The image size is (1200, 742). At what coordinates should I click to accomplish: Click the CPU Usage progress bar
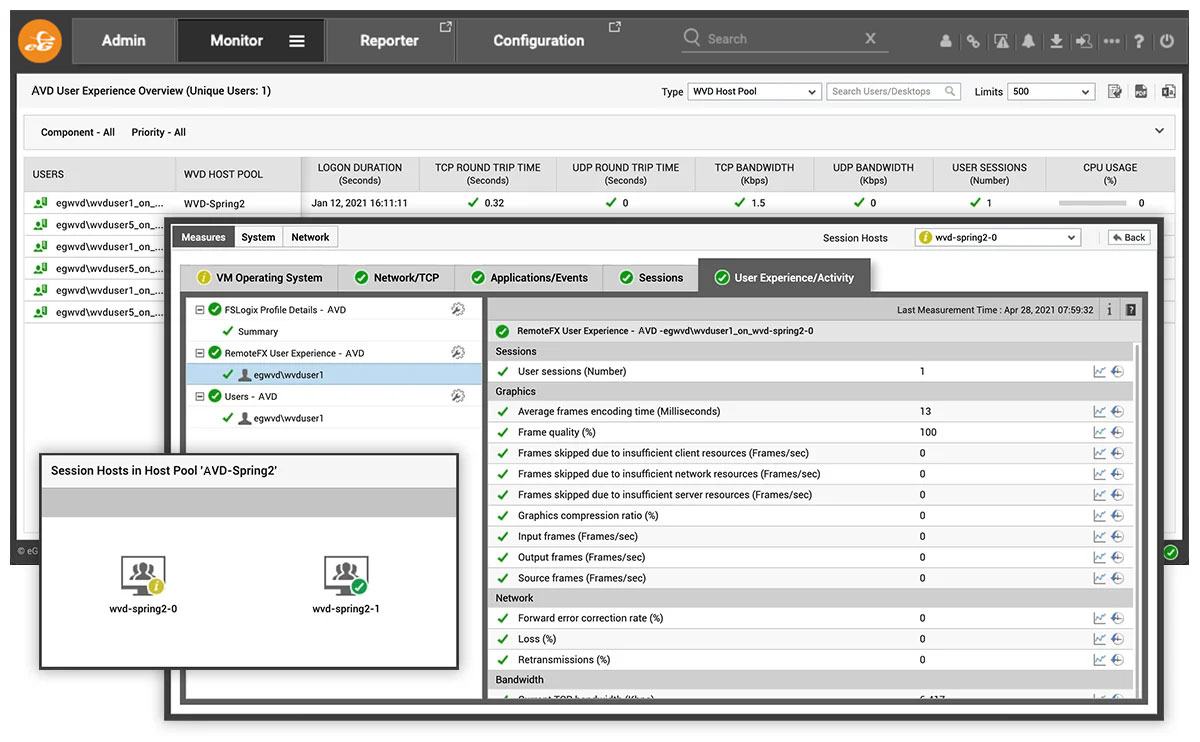[1092, 203]
